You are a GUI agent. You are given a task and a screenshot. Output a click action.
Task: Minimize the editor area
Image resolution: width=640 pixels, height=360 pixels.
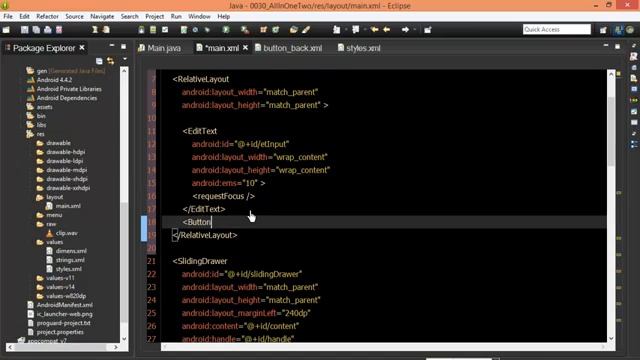pyautogui.click(x=606, y=46)
